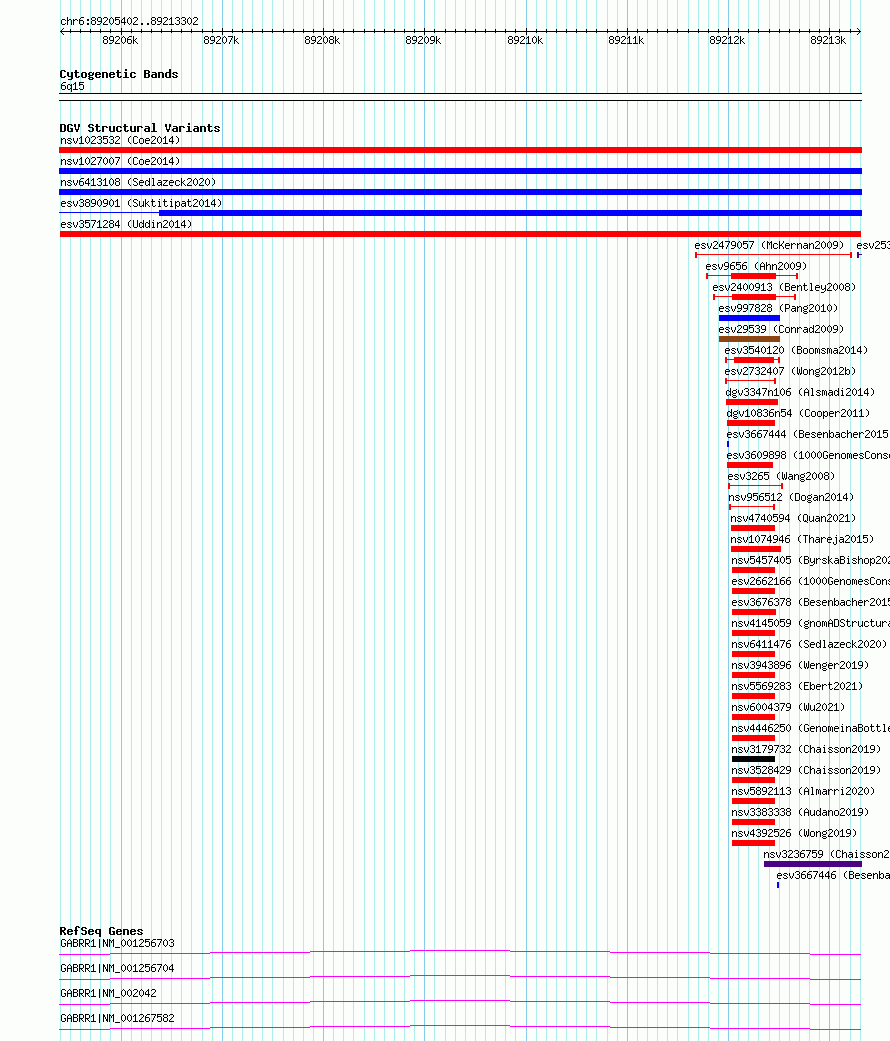
Task: Click the black bar under nsv3179732 (Chaisson2019)
Action: pyautogui.click(x=753, y=759)
